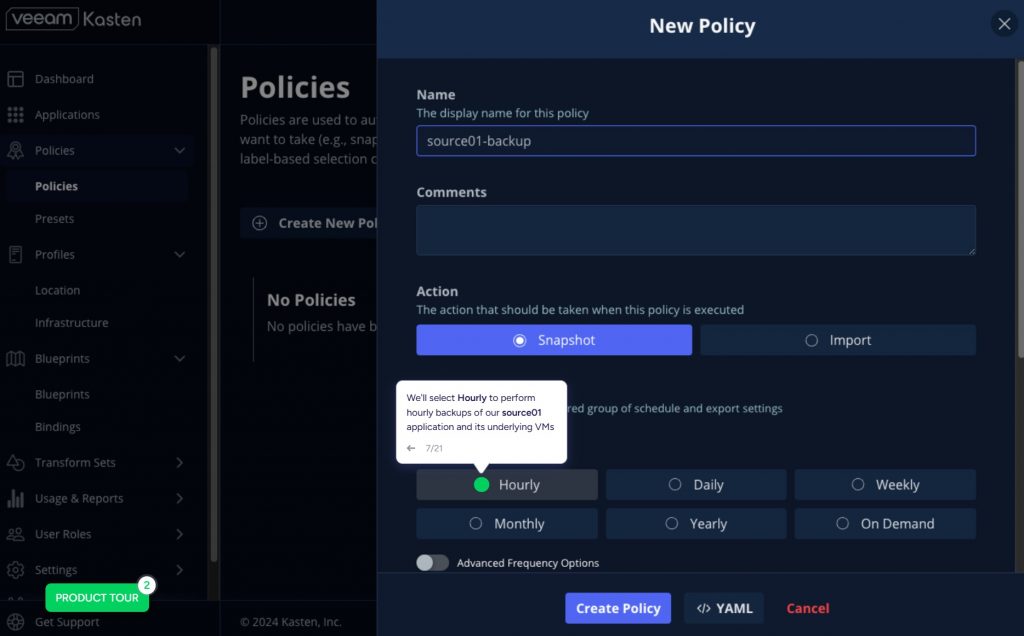Collapse the Profiles sidebar section
Image resolution: width=1024 pixels, height=636 pixels.
[x=180, y=255]
